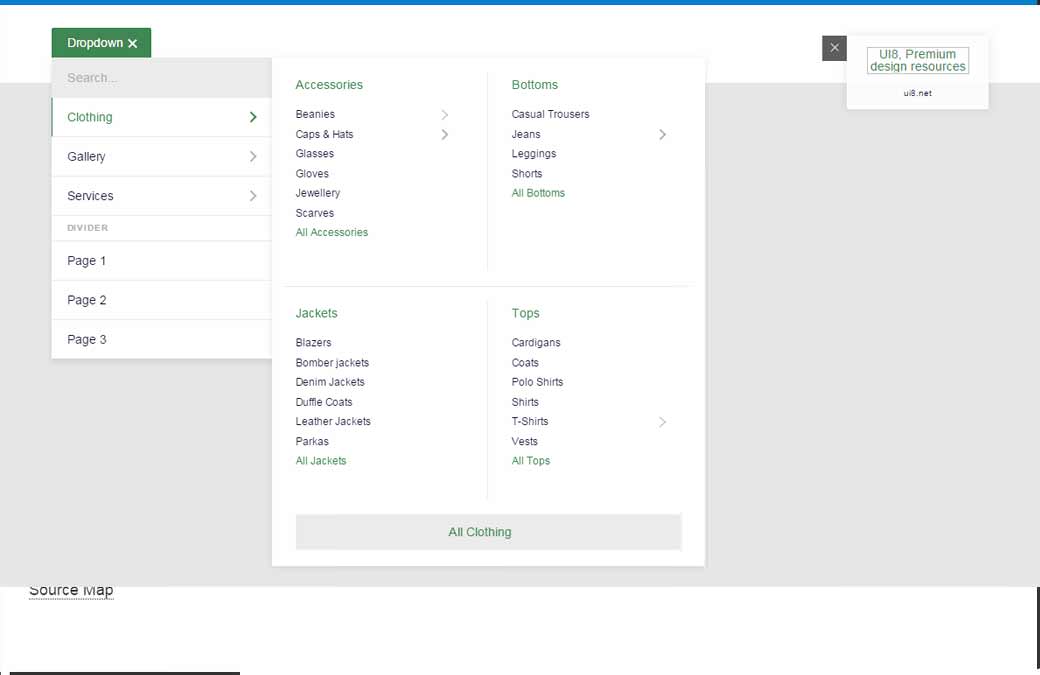Choose Leggings under Bottoms
The image size is (1040, 675).
point(533,153)
